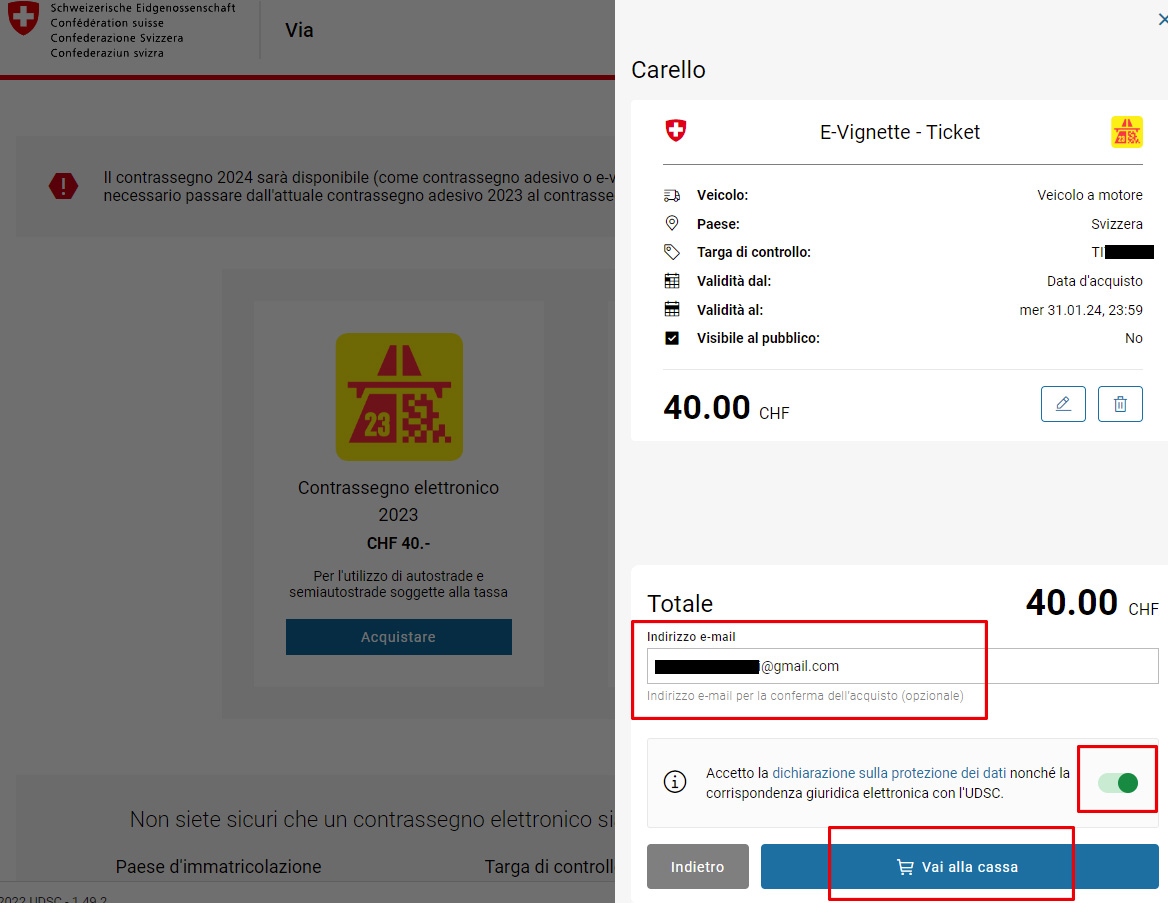
Task: Click the calendar icon next to Validità al
Action: 672,309
